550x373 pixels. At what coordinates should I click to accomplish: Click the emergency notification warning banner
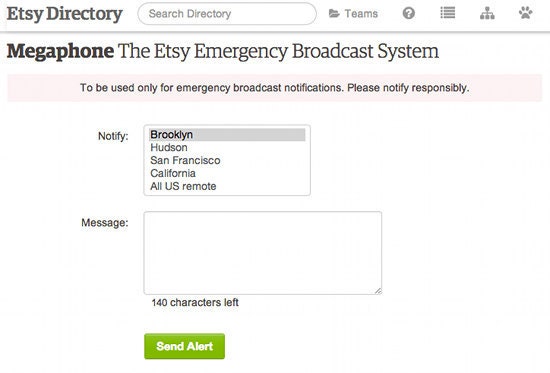[x=275, y=88]
